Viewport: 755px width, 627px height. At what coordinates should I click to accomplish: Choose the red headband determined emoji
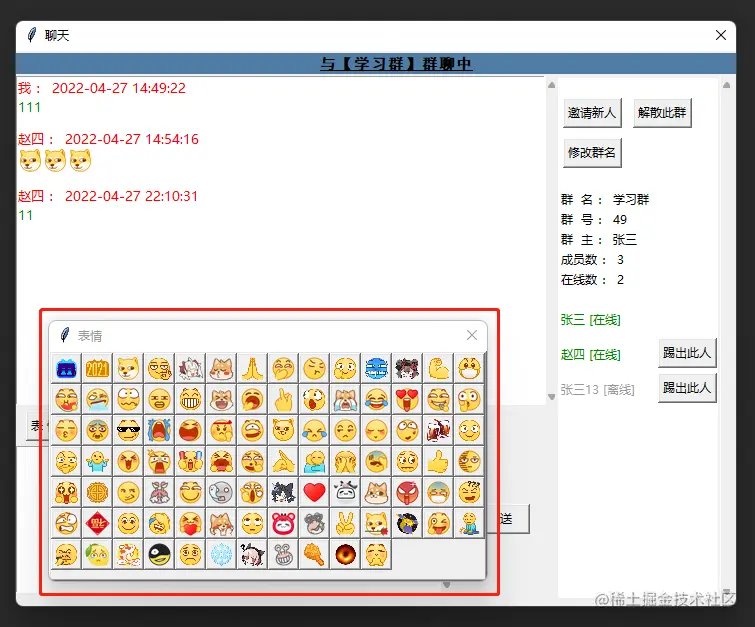pos(221,431)
